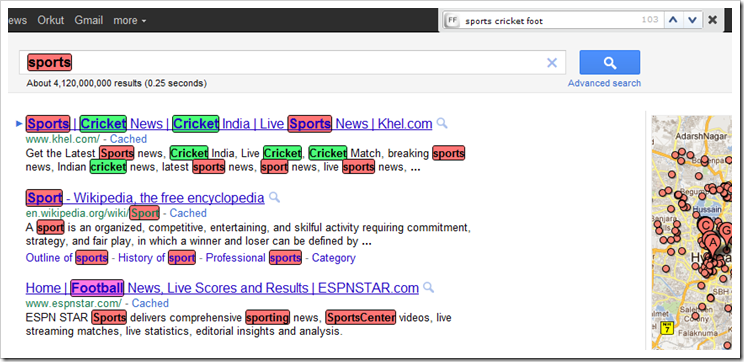
Task: Click the blue magnifier search button
Action: [x=610, y=63]
